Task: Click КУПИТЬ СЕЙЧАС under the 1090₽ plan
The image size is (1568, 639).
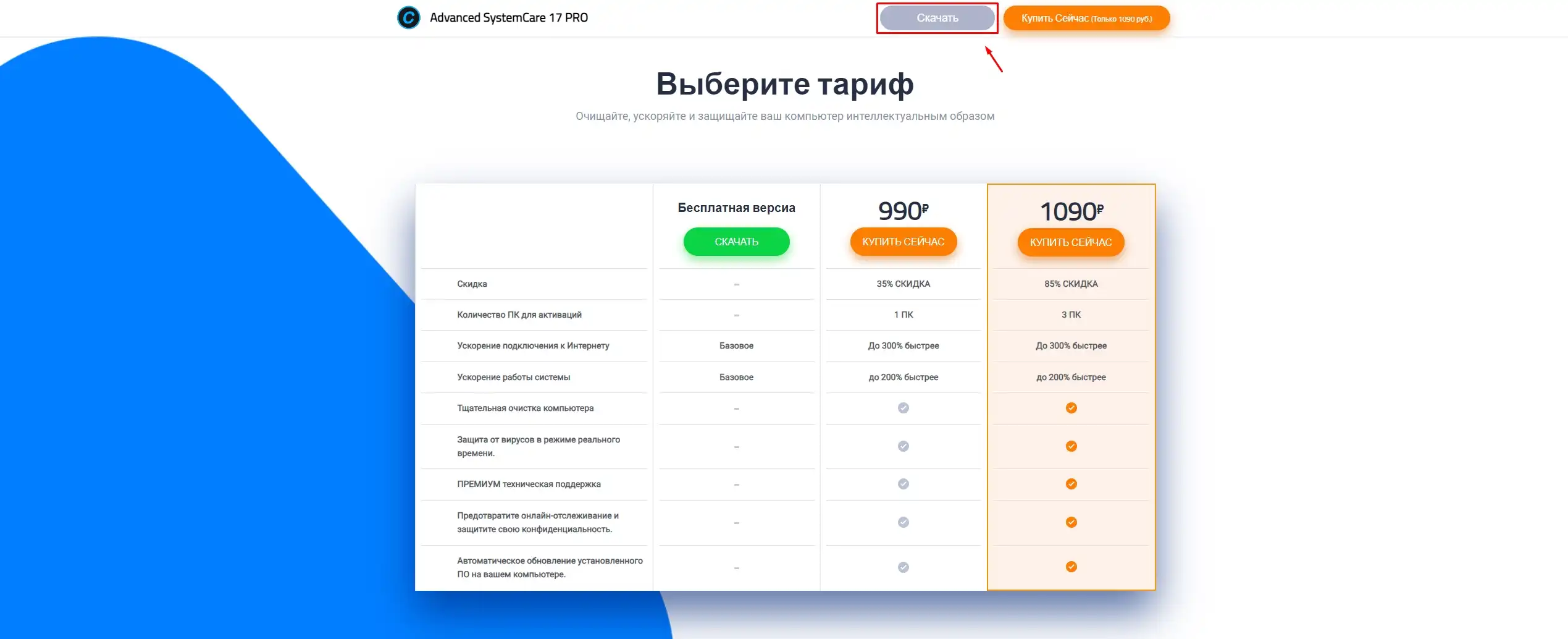Action: click(x=1070, y=242)
